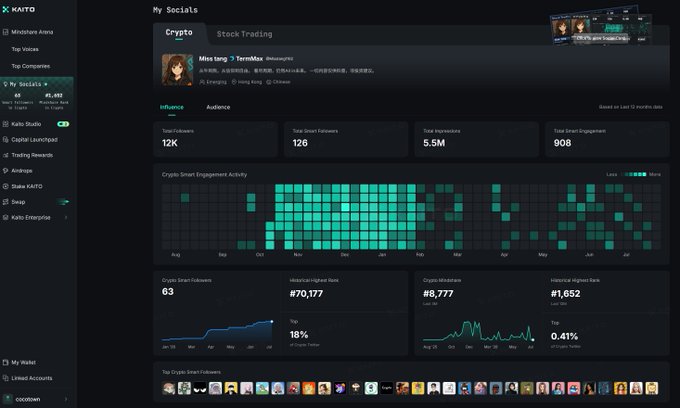Click the Kaito logo in the sidebar
The width and height of the screenshot is (680, 408).
[19, 9]
